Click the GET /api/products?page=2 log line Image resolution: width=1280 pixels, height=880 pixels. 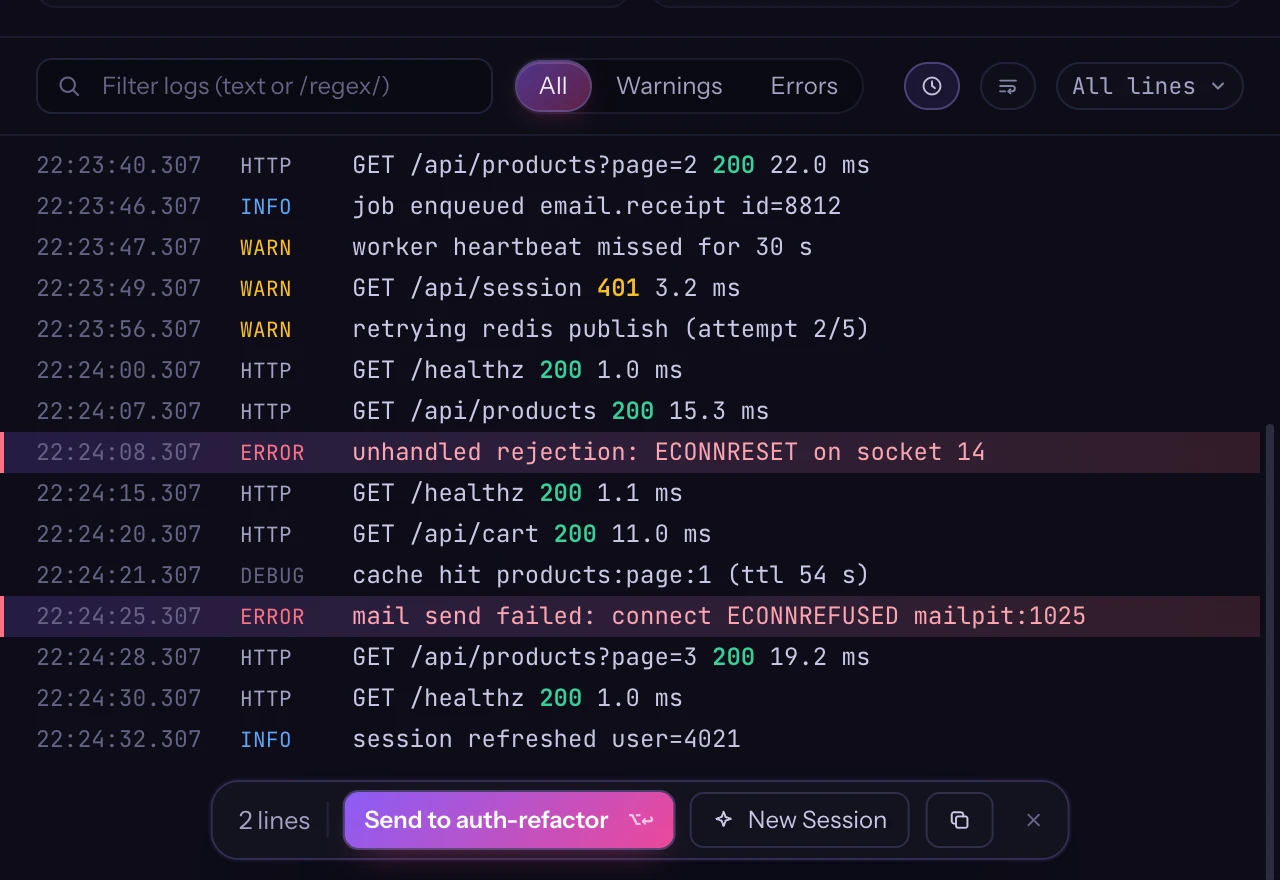point(632,165)
